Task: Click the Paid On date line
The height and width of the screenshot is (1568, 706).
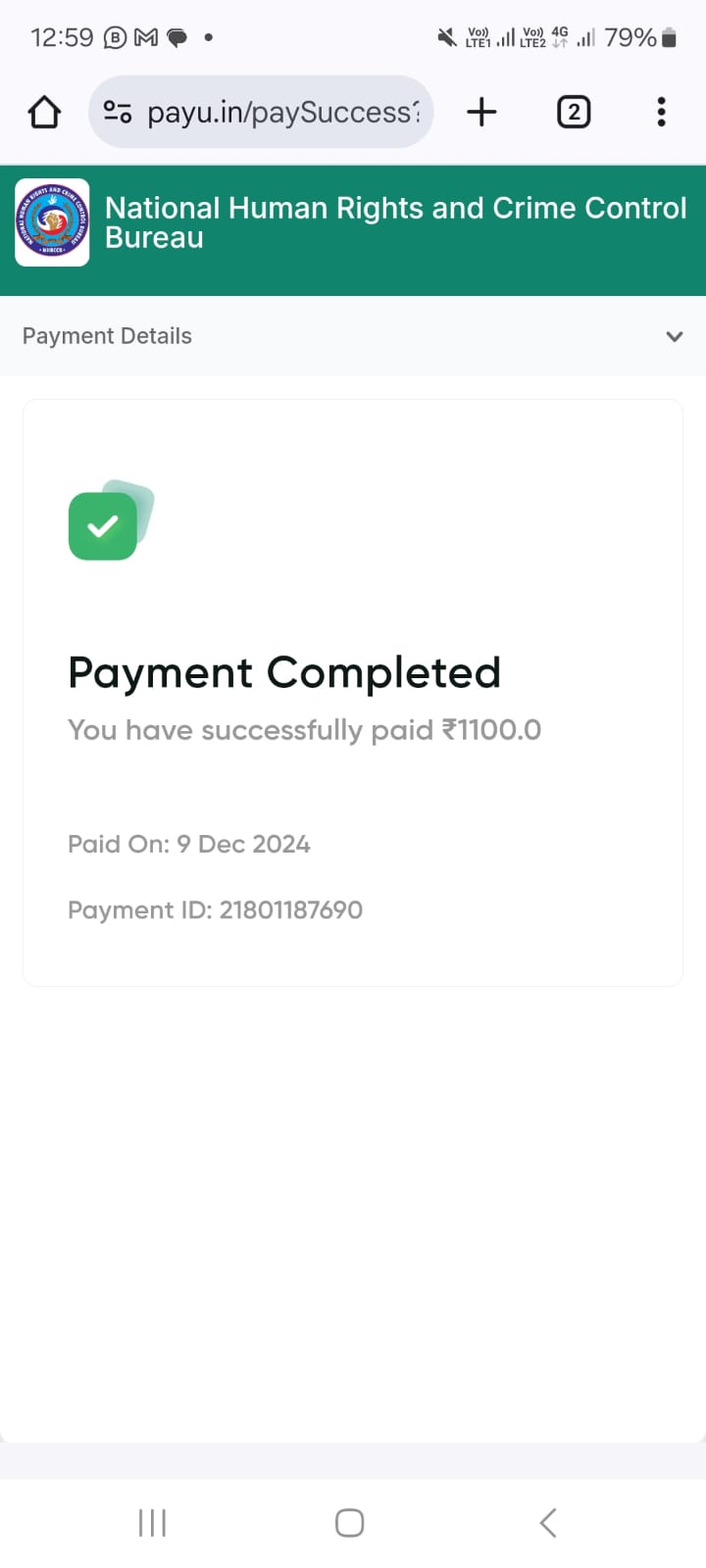Action: point(189,845)
